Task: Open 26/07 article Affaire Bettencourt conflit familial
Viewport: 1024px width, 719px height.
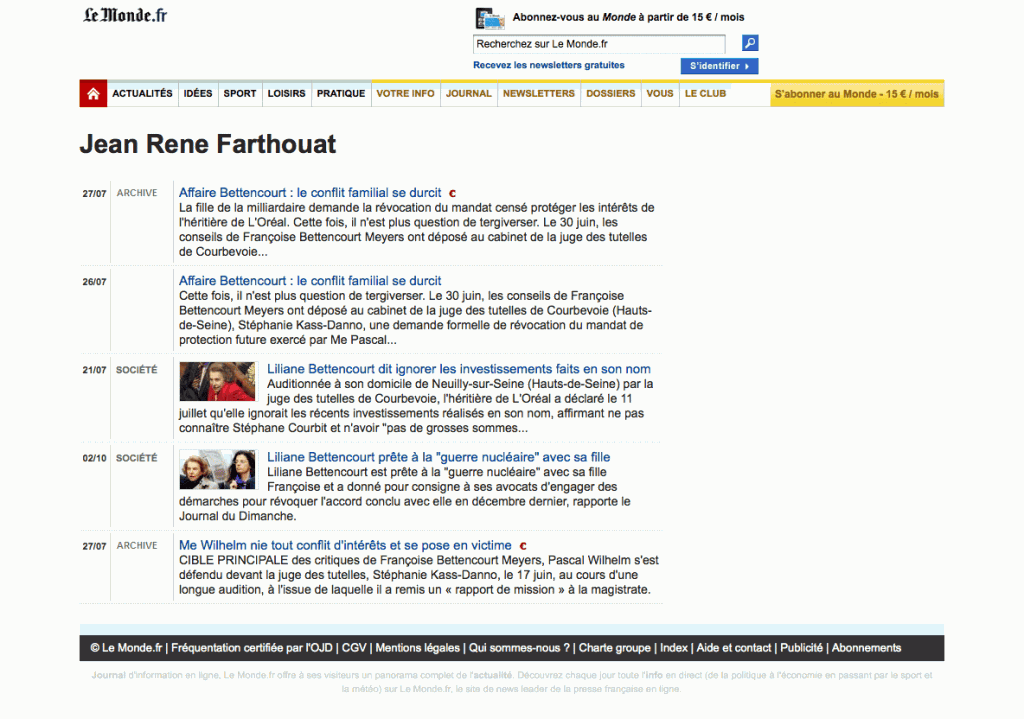Action: coord(310,281)
